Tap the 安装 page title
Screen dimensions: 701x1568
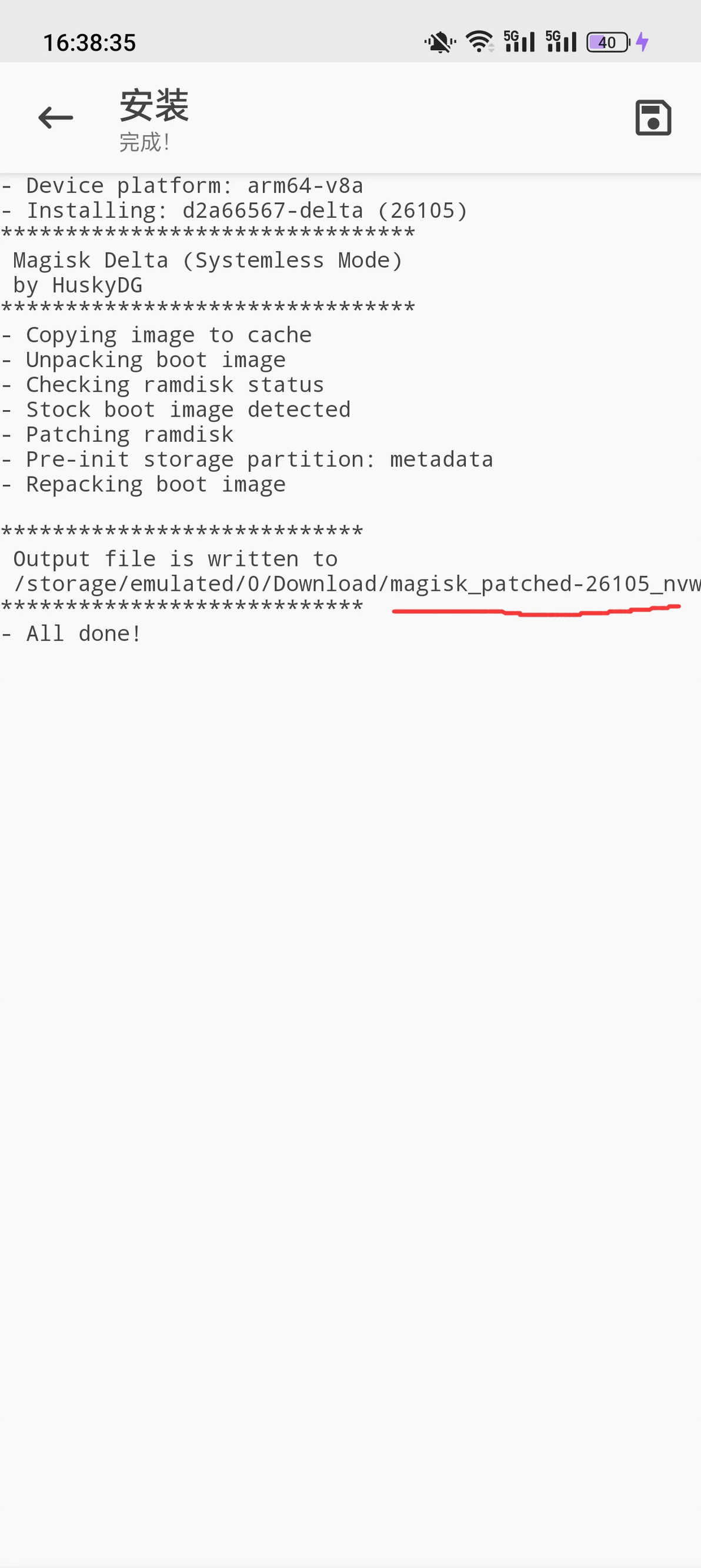pos(154,105)
